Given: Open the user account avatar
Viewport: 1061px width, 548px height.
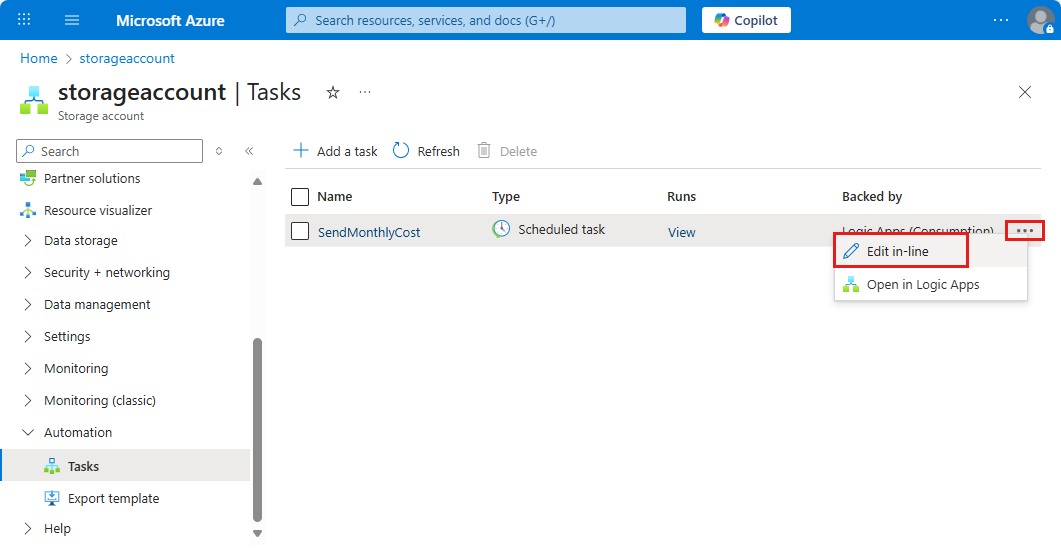Looking at the screenshot, I should click(1040, 20).
